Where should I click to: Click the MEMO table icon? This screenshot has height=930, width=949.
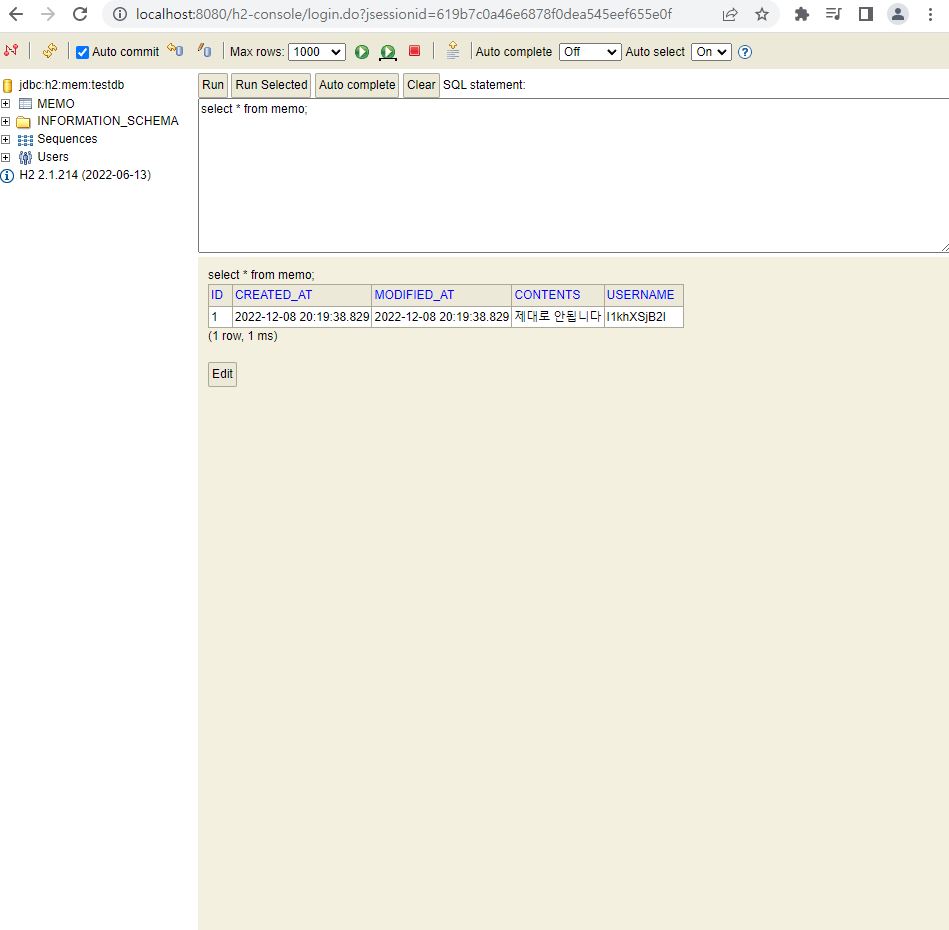(25, 103)
